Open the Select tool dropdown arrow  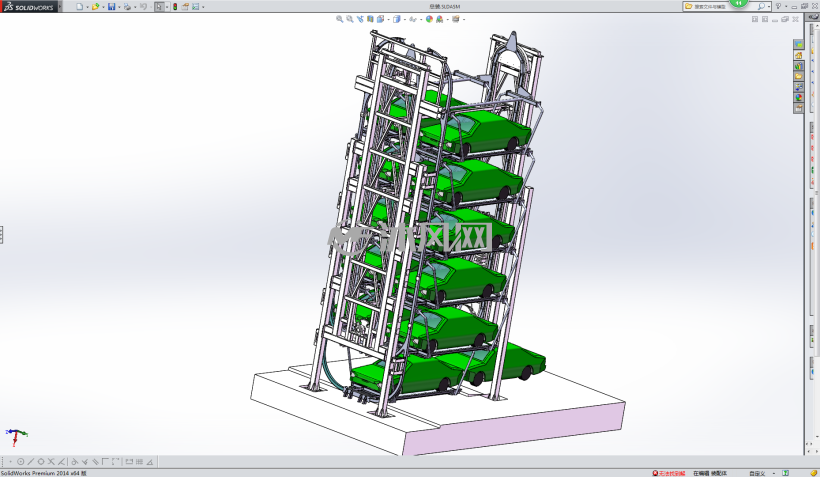(x=167, y=7)
